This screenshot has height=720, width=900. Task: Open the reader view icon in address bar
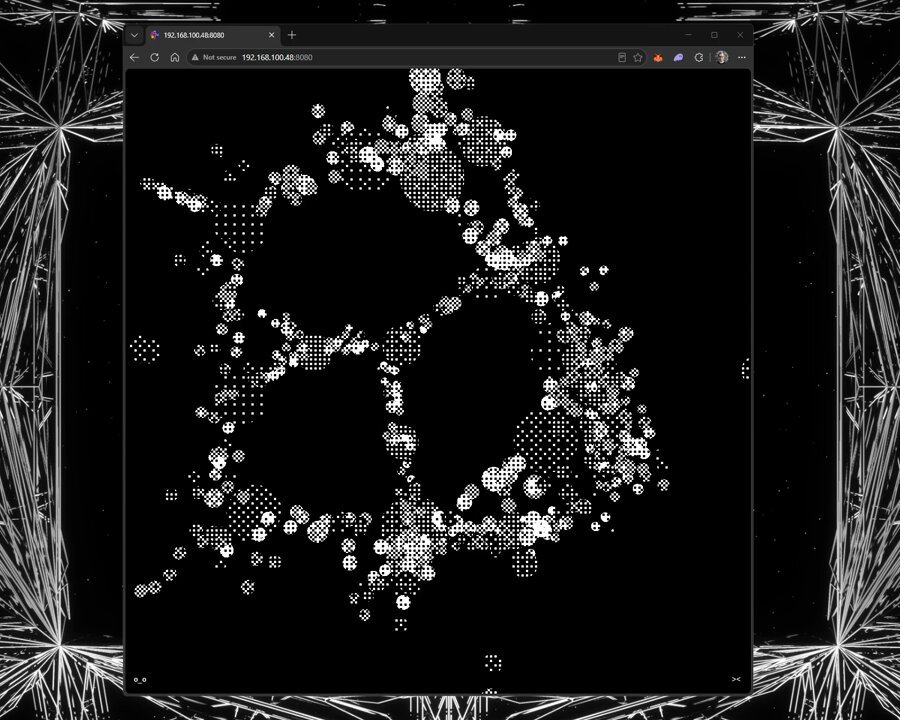[x=622, y=57]
